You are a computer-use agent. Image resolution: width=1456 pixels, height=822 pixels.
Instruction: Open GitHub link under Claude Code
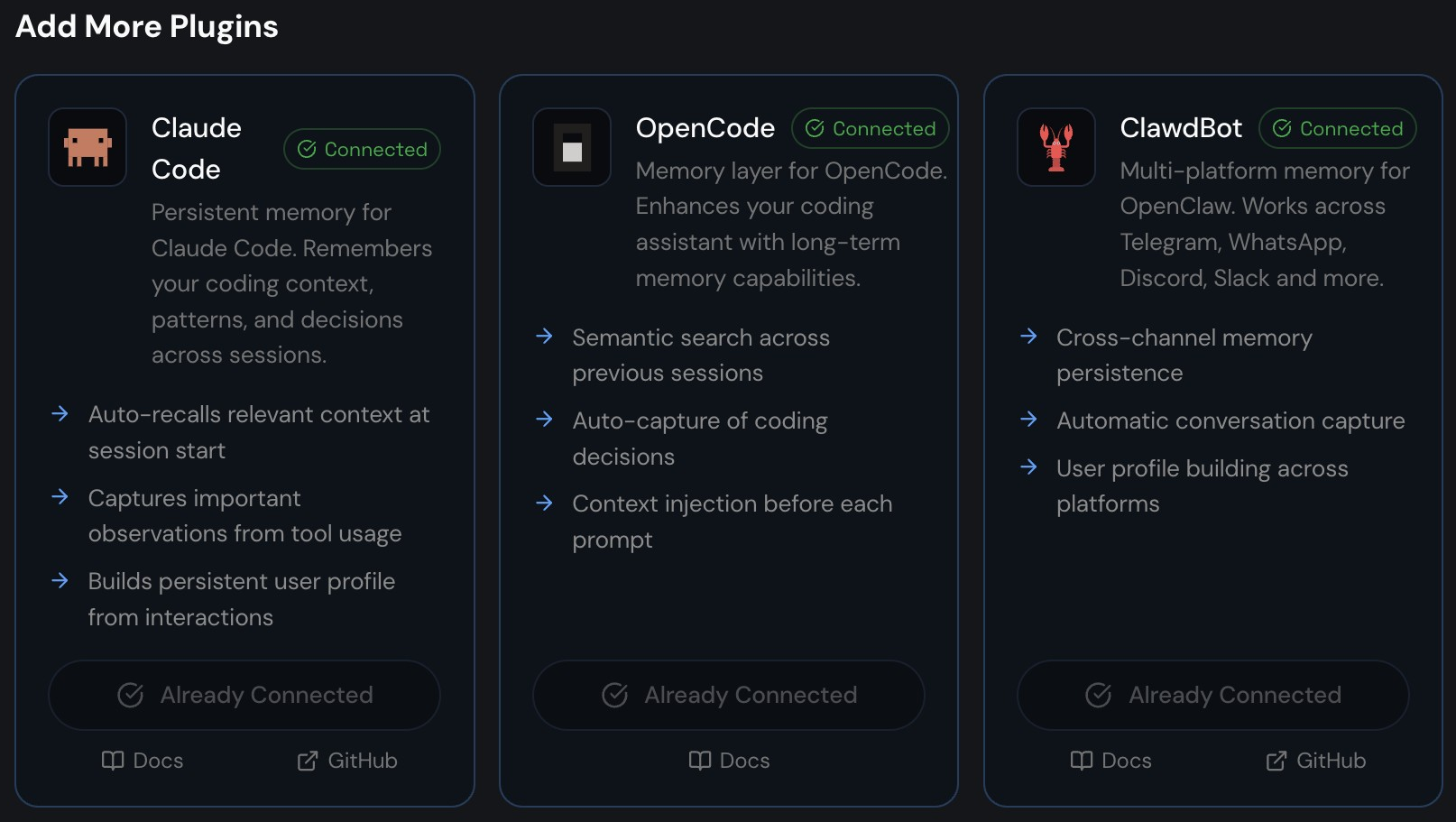pos(347,761)
